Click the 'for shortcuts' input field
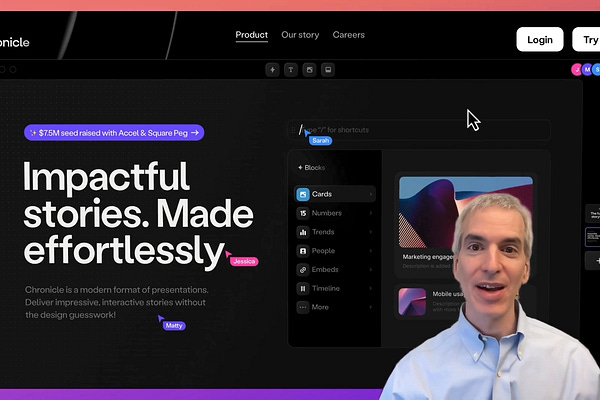This screenshot has width=600, height=400. pos(419,130)
